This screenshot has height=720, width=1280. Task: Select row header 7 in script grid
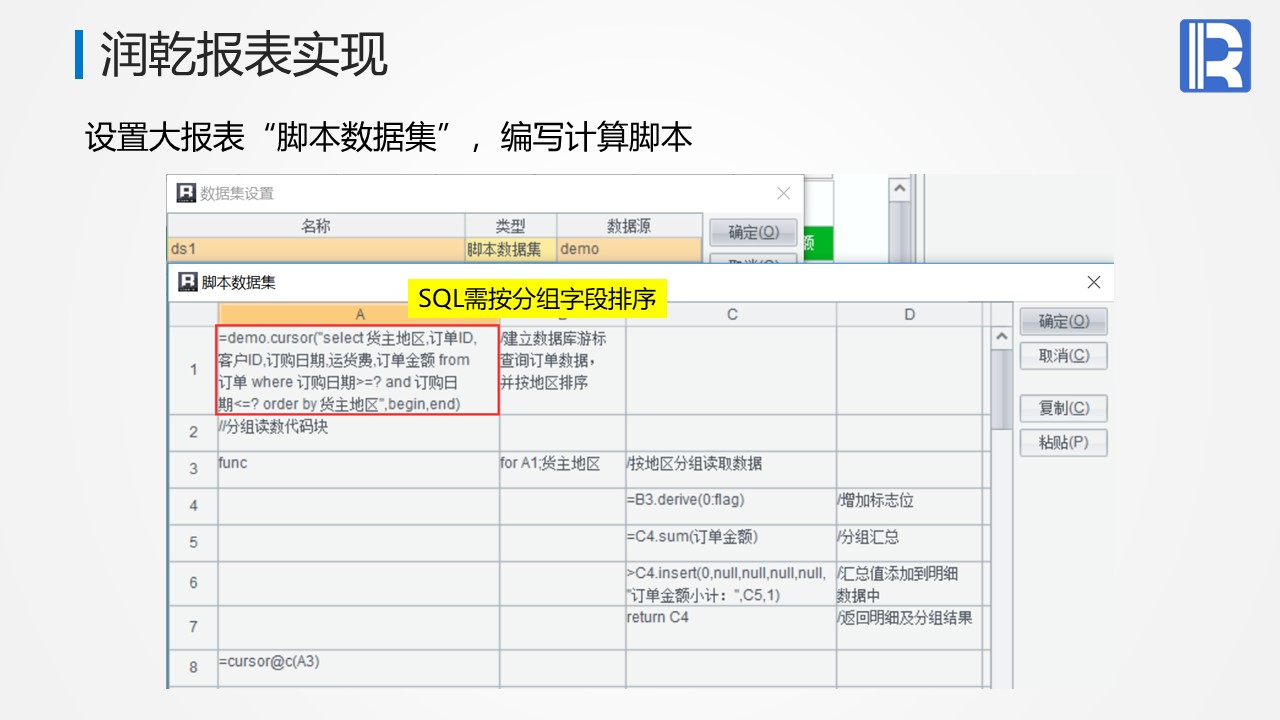(x=193, y=627)
